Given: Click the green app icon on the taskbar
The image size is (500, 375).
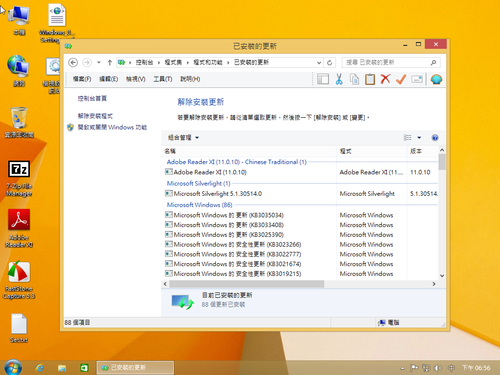Looking at the screenshot, I should [x=84, y=368].
